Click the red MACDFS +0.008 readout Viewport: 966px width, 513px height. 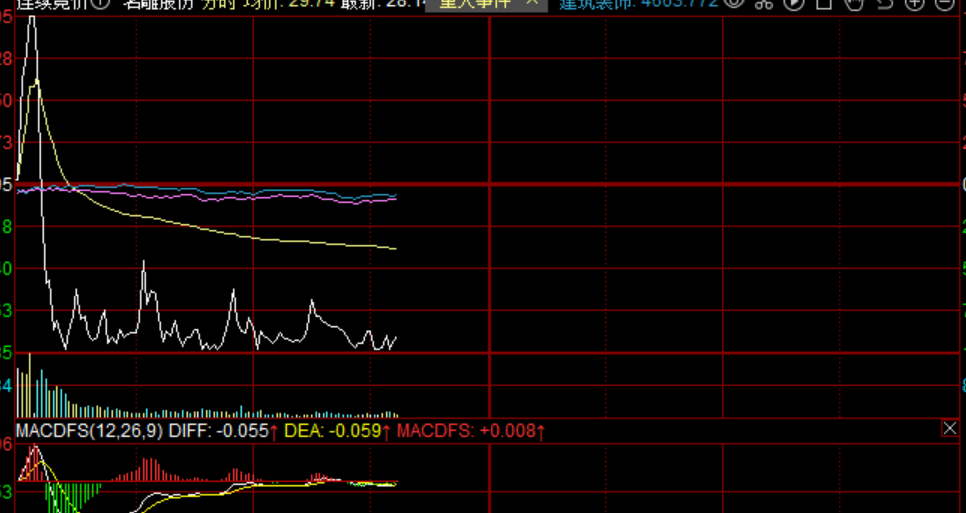click(x=471, y=431)
